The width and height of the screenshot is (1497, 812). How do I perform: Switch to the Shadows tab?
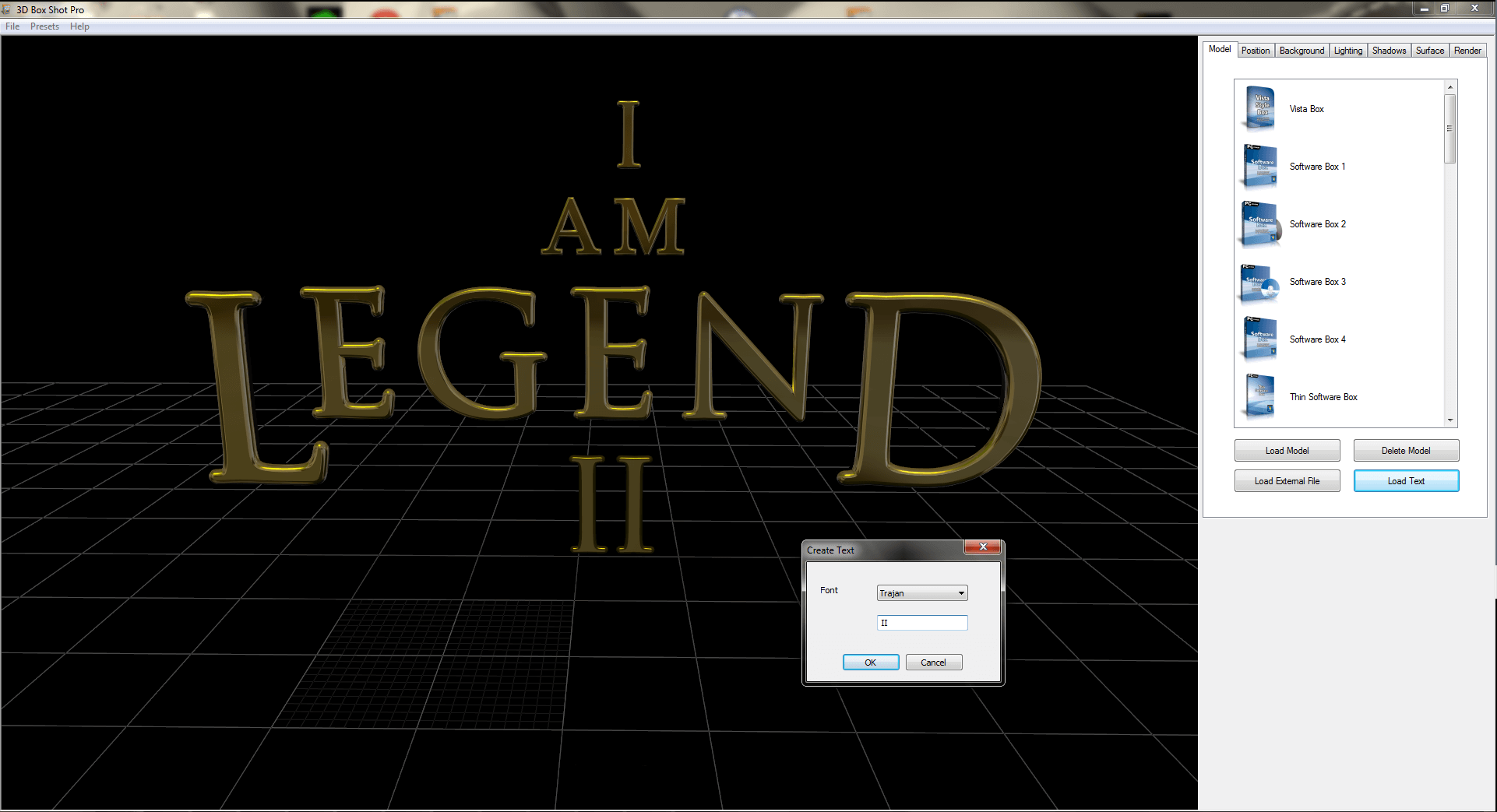[1389, 51]
